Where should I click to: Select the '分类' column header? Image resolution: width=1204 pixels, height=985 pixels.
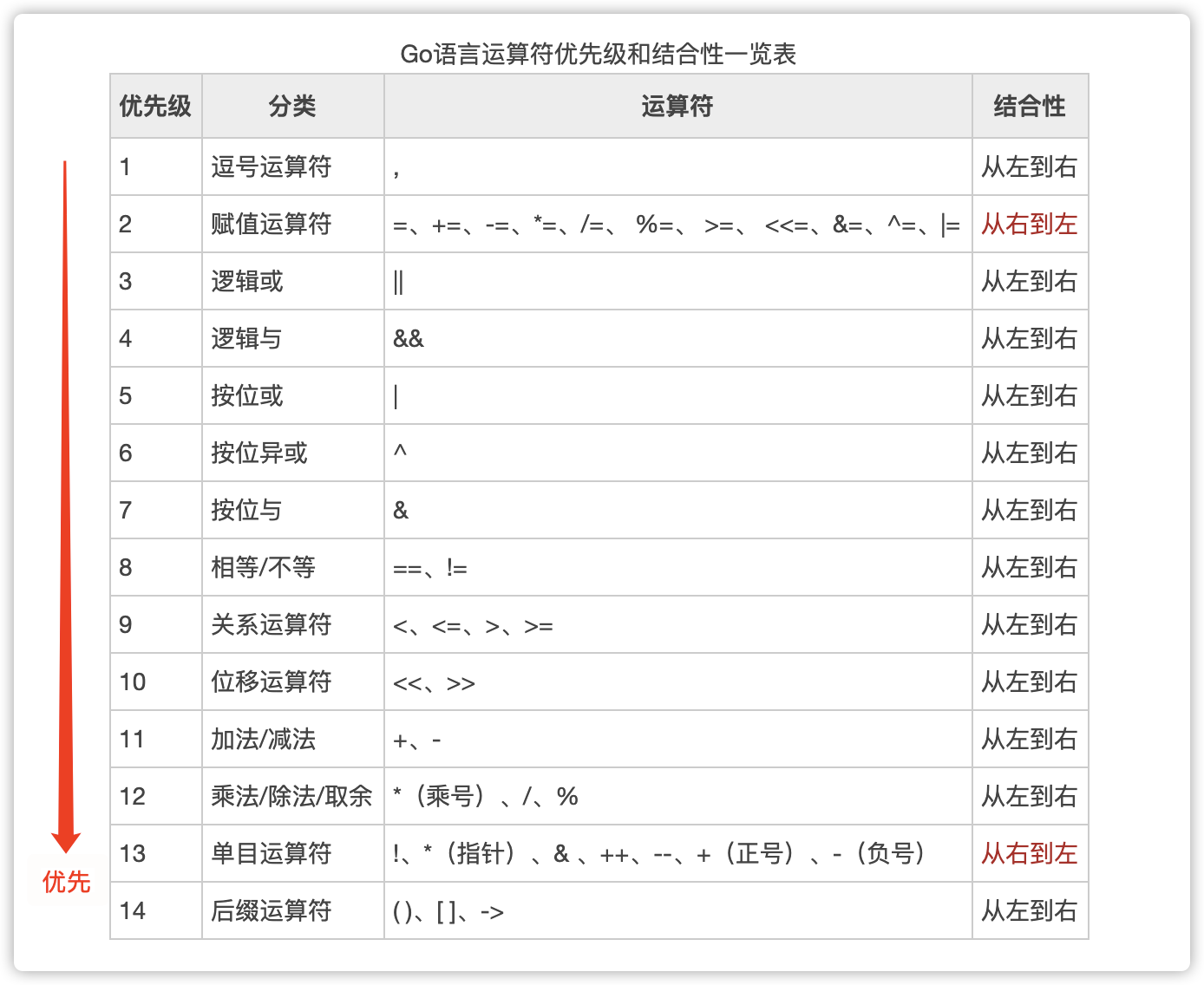(x=293, y=106)
